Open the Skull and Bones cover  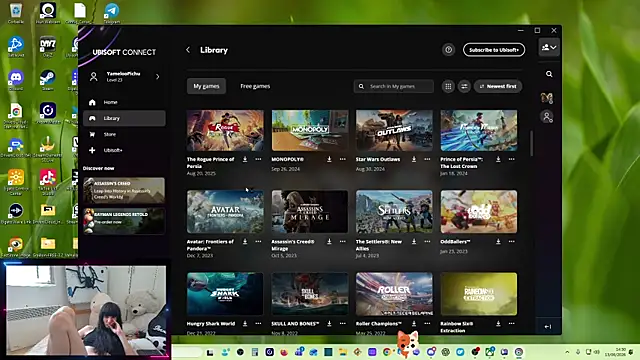point(310,294)
